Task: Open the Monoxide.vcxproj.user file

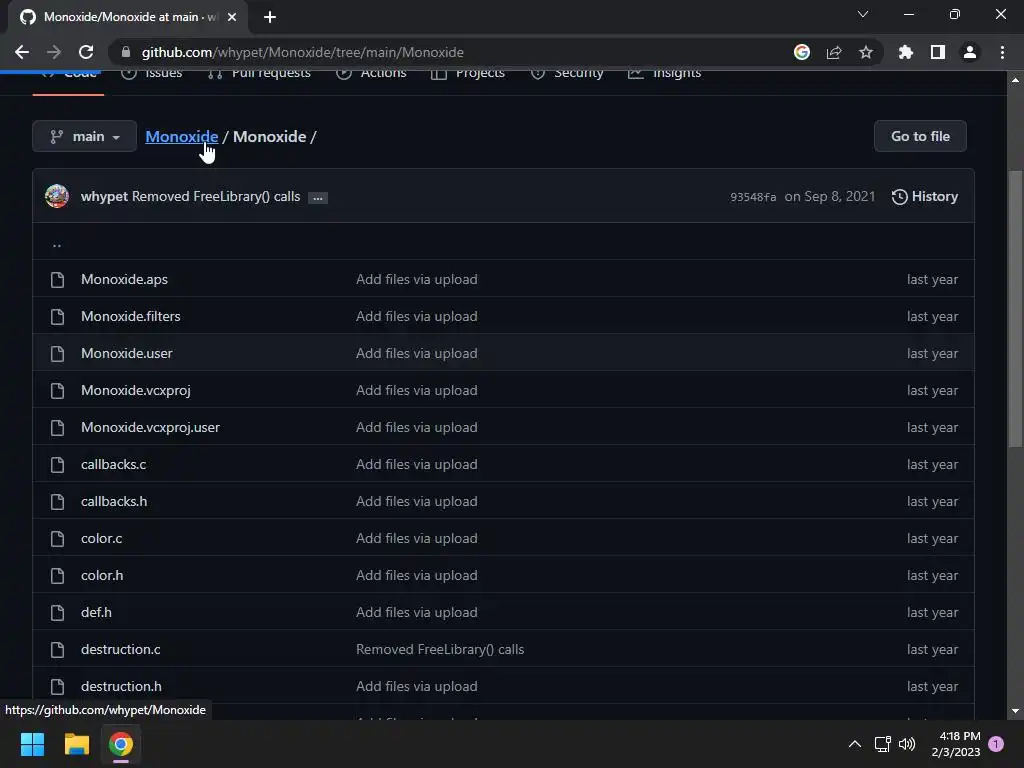Action: [x=150, y=428]
